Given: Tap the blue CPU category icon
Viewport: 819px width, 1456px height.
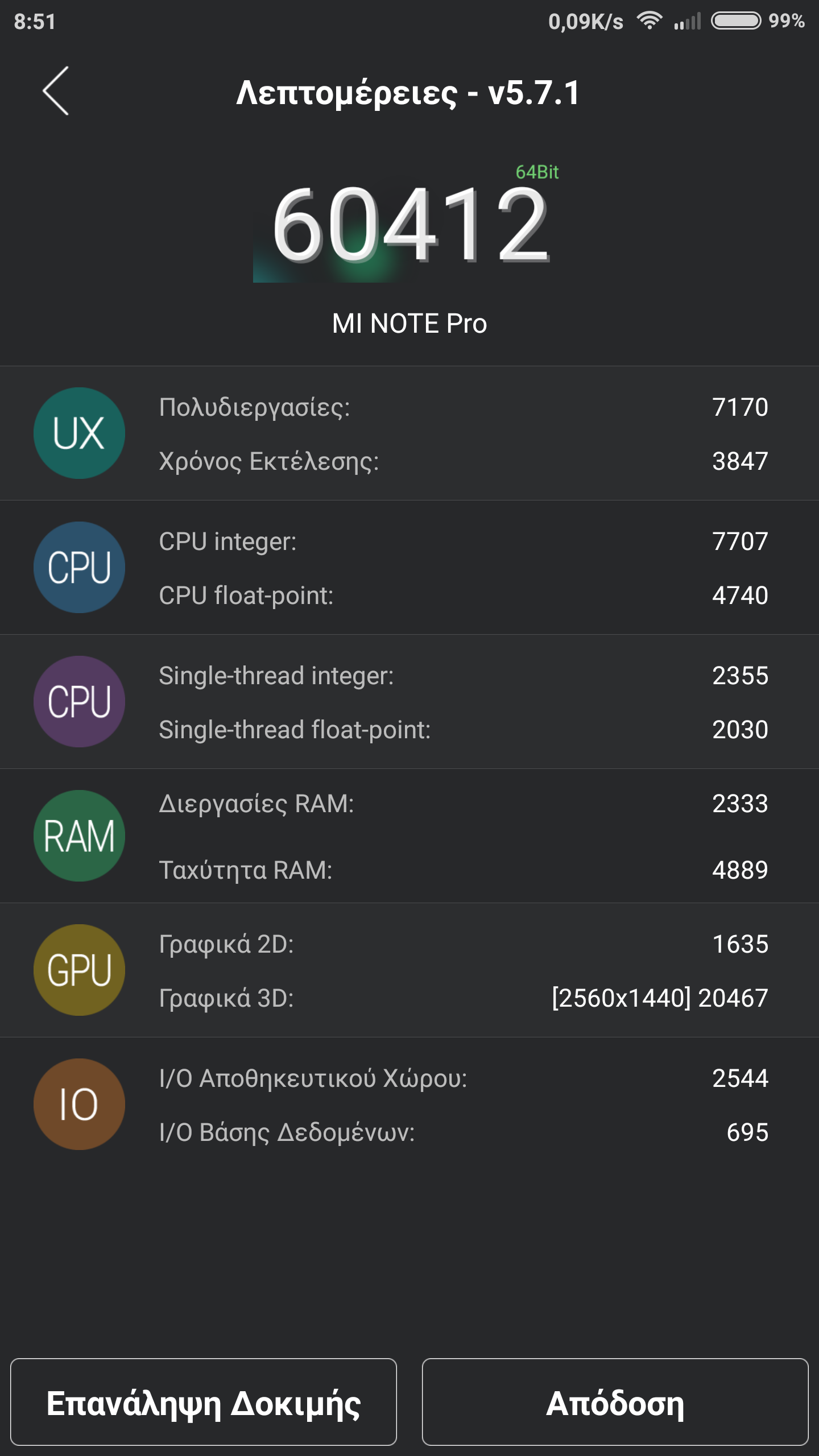Looking at the screenshot, I should [79, 568].
